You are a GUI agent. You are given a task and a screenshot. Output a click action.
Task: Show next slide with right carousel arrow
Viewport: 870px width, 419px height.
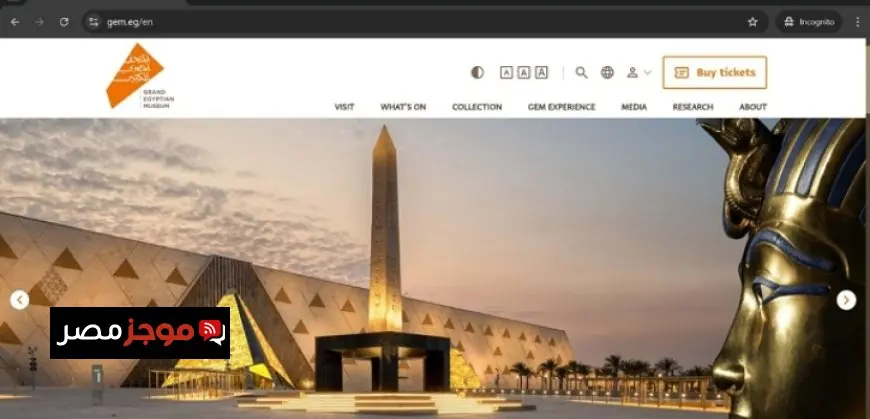pos(846,300)
